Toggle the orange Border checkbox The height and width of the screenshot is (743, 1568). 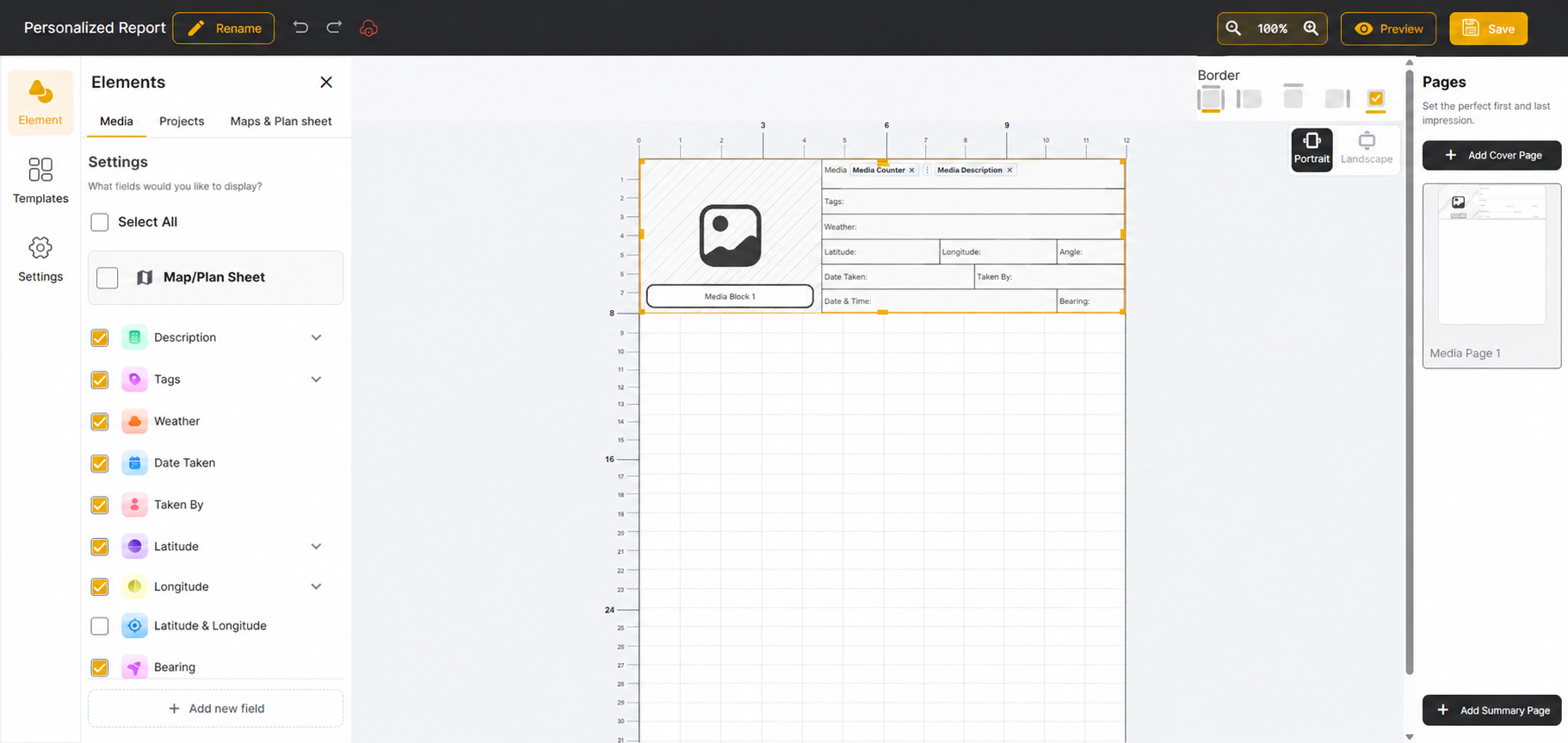click(1376, 99)
